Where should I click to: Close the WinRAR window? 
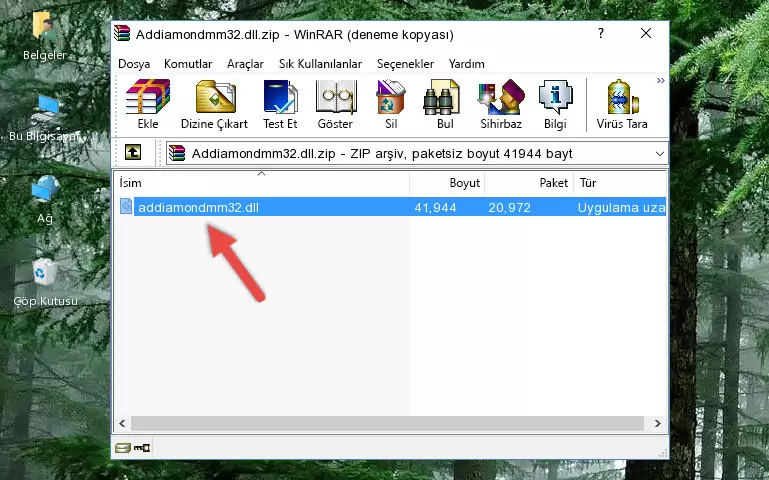[646, 33]
